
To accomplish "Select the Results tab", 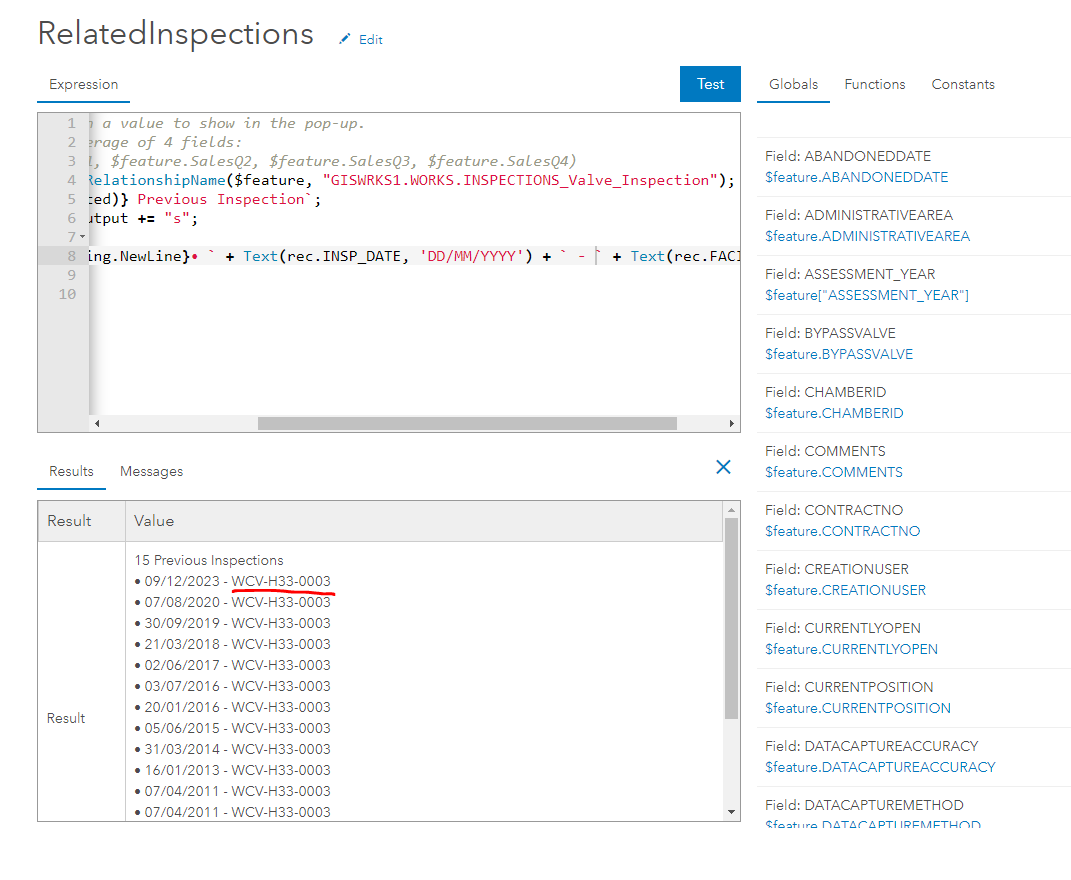I will (71, 471).
